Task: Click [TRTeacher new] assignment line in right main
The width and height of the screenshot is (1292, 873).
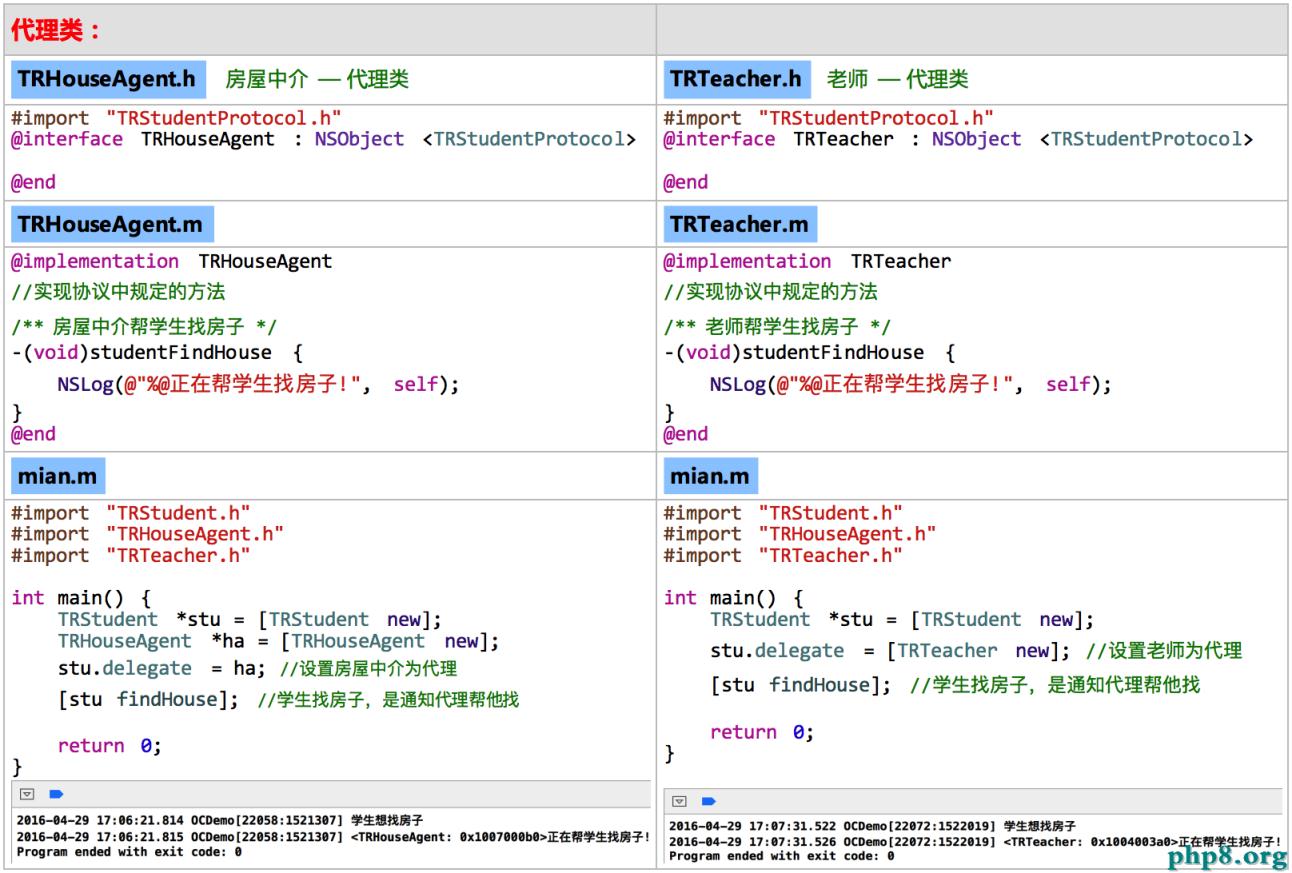Action: click(x=975, y=651)
